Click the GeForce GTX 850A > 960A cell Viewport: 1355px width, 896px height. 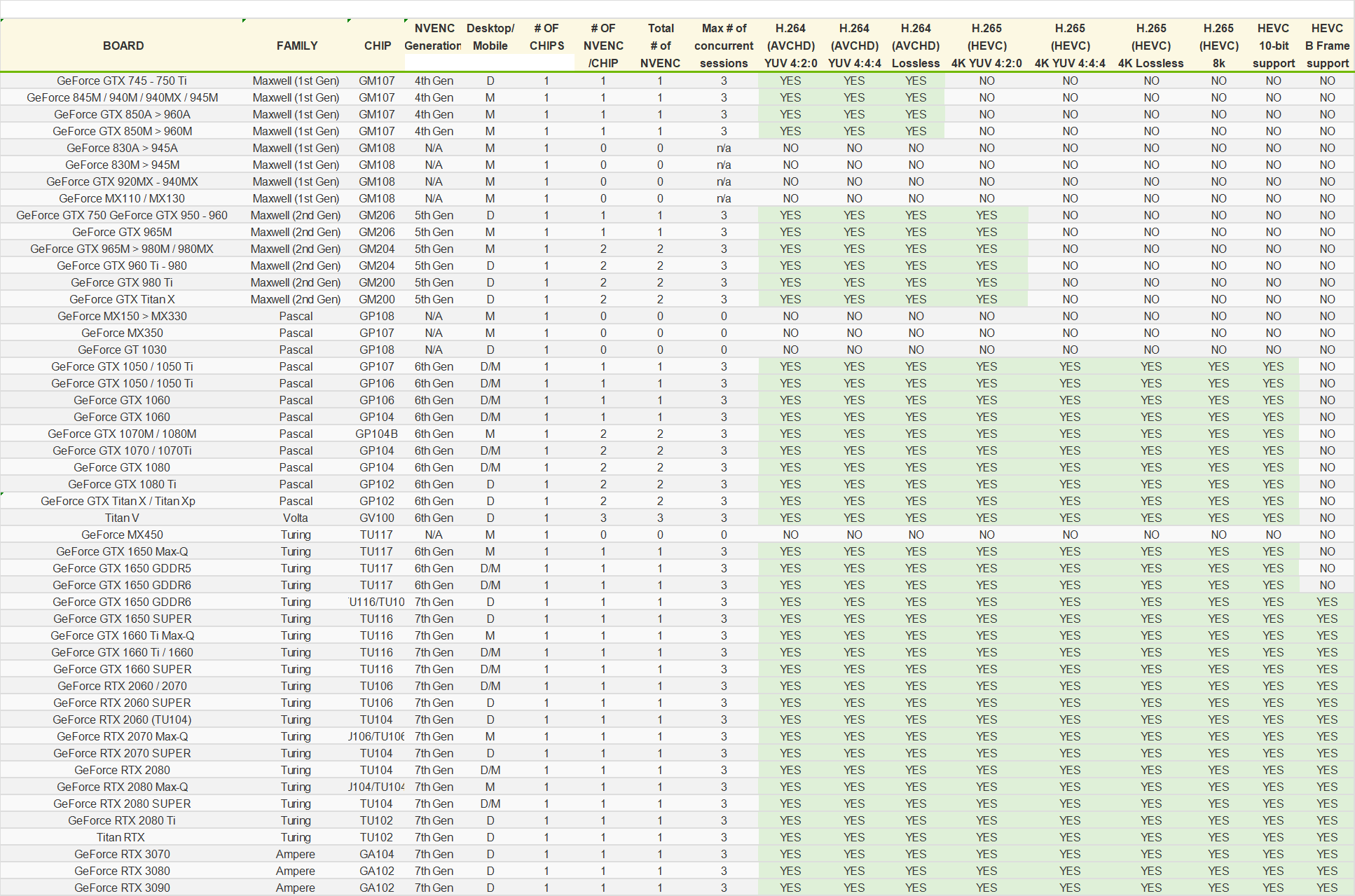click(x=122, y=114)
